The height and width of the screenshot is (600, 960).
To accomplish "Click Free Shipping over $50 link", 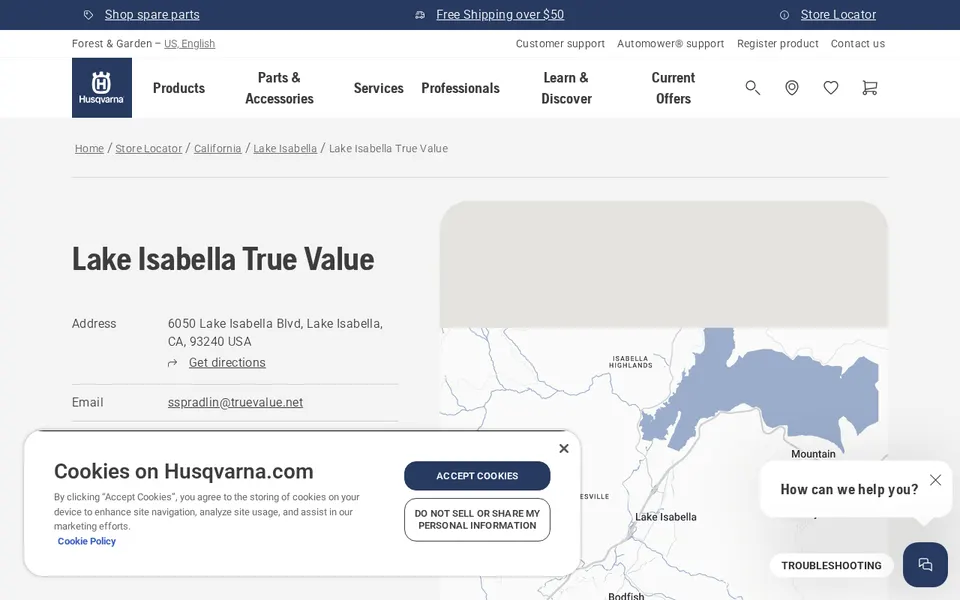I will [x=500, y=15].
